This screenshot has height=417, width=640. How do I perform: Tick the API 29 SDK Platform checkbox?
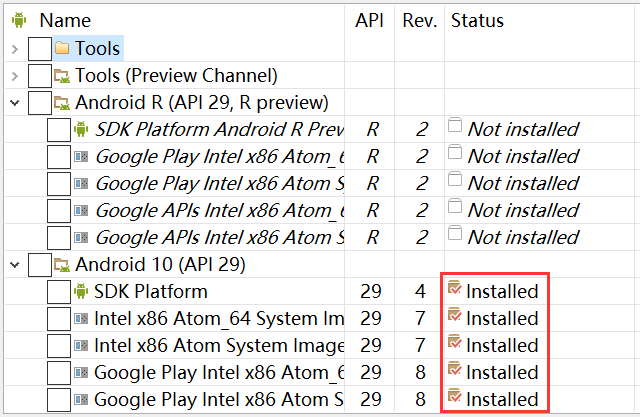59,291
